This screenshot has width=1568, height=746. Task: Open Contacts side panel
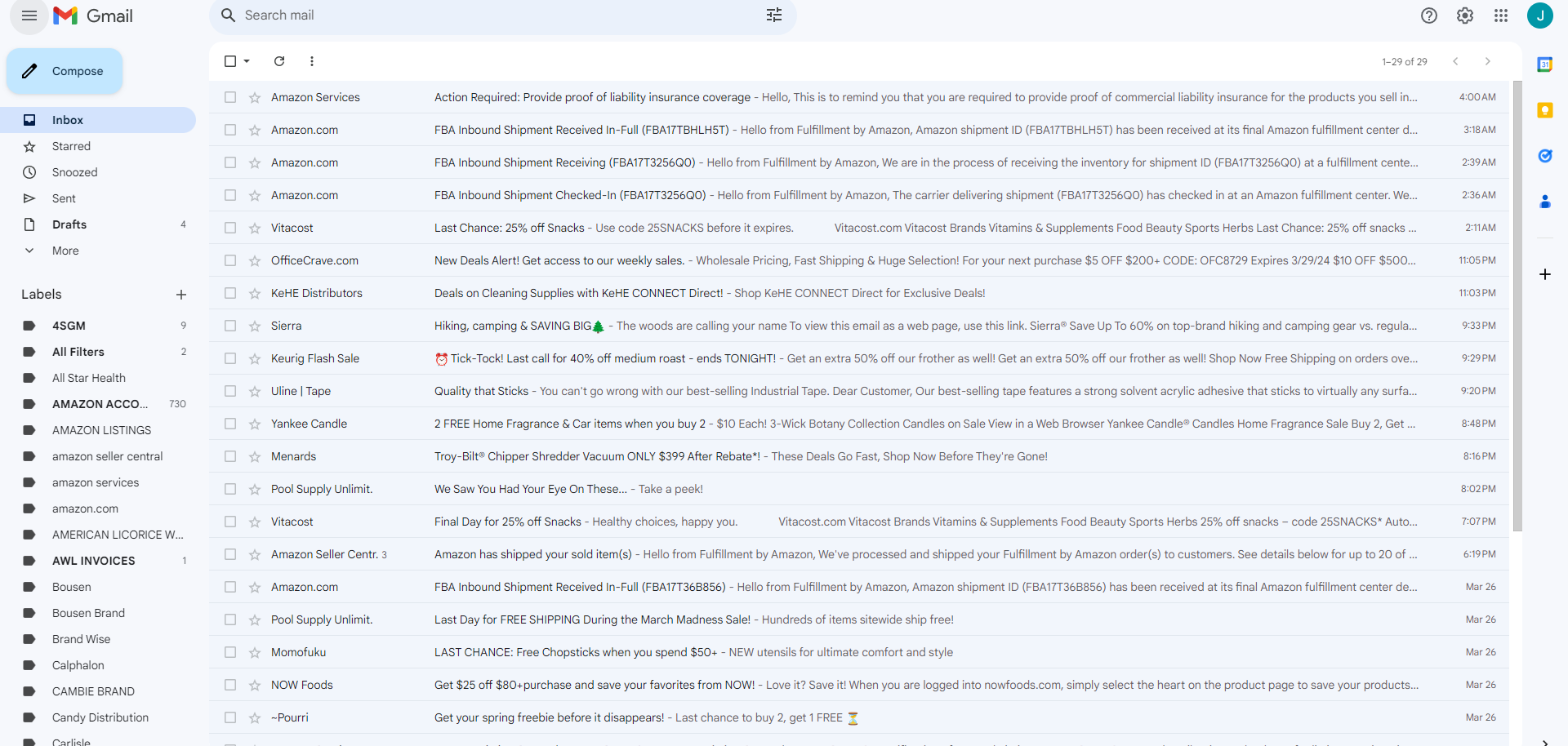click(x=1545, y=202)
